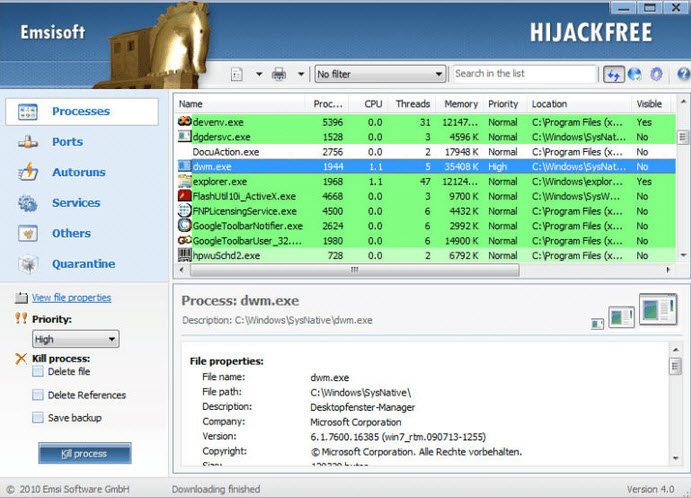
Task: Click the FNPLicensingService globe icon
Action: 185,210
